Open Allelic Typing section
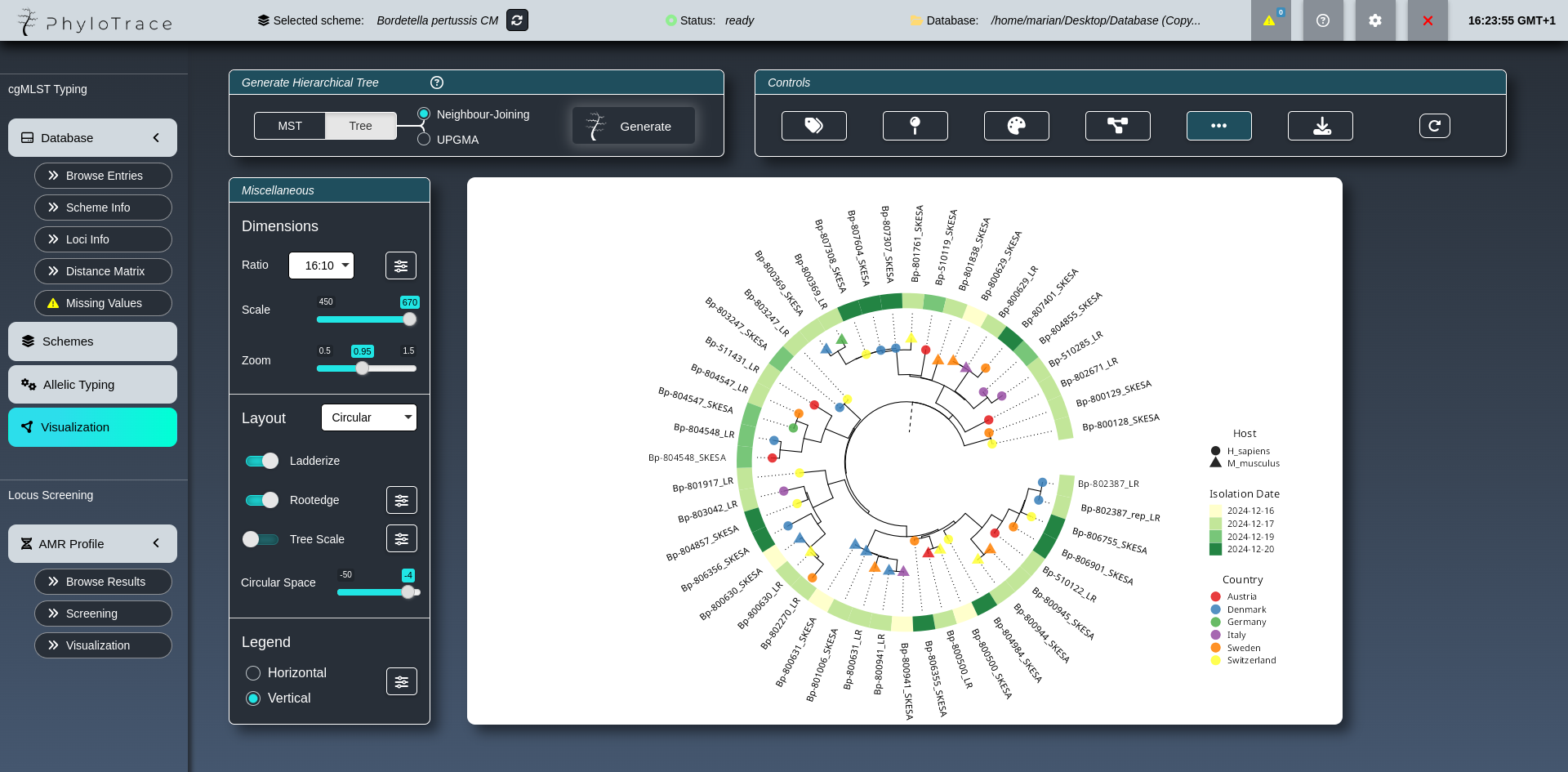 pyautogui.click(x=92, y=385)
